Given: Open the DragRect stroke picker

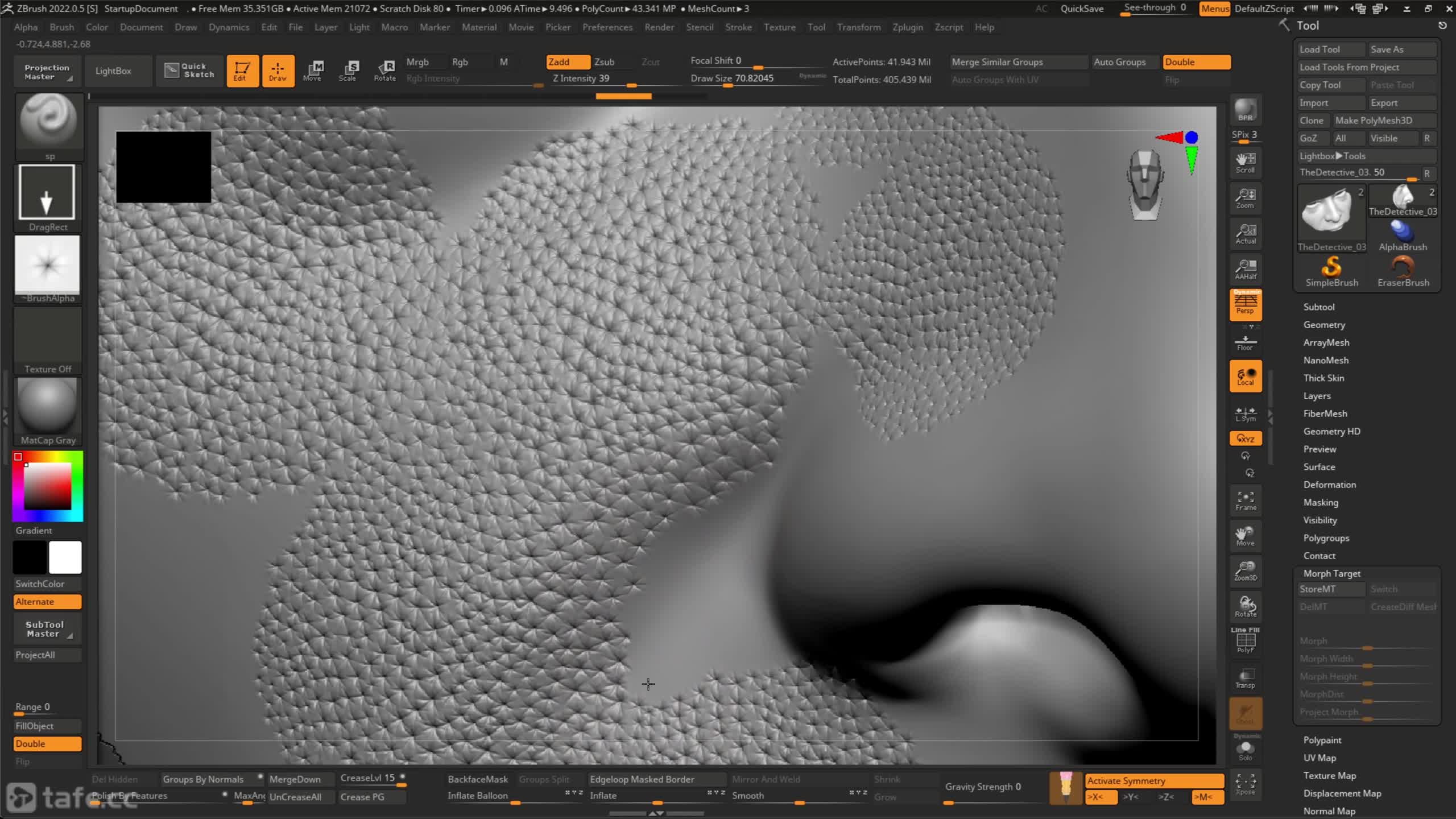Looking at the screenshot, I should click(47, 197).
